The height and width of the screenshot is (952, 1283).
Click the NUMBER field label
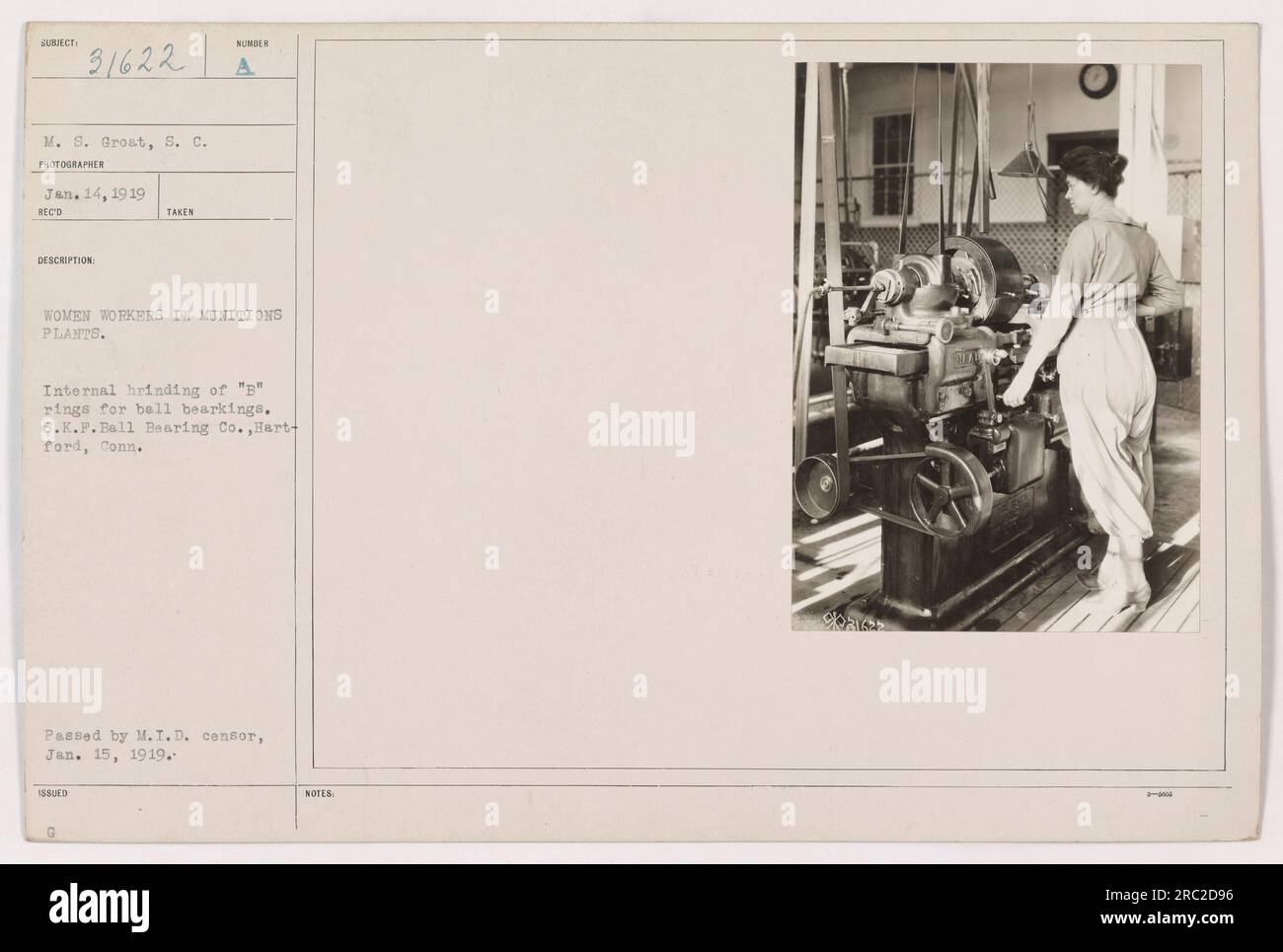tap(253, 43)
